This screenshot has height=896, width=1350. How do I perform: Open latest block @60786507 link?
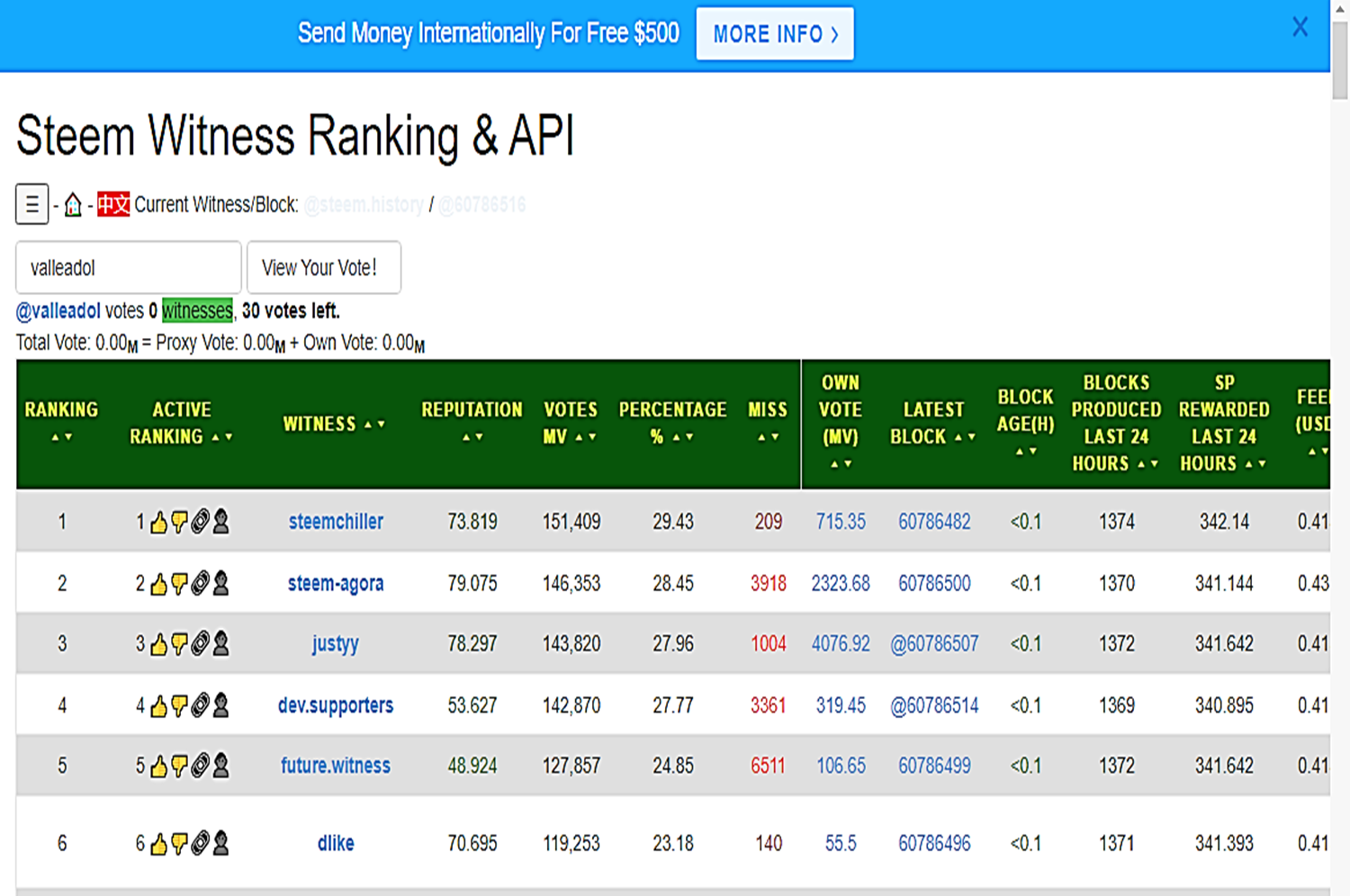pyautogui.click(x=934, y=644)
